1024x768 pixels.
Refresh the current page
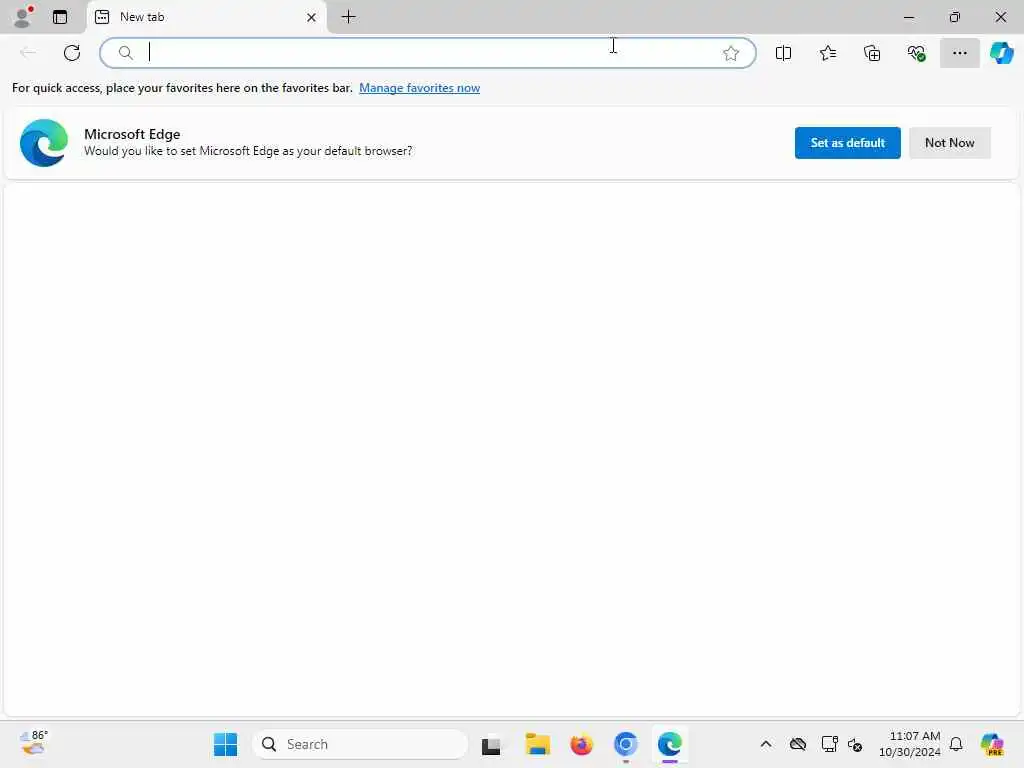point(72,53)
